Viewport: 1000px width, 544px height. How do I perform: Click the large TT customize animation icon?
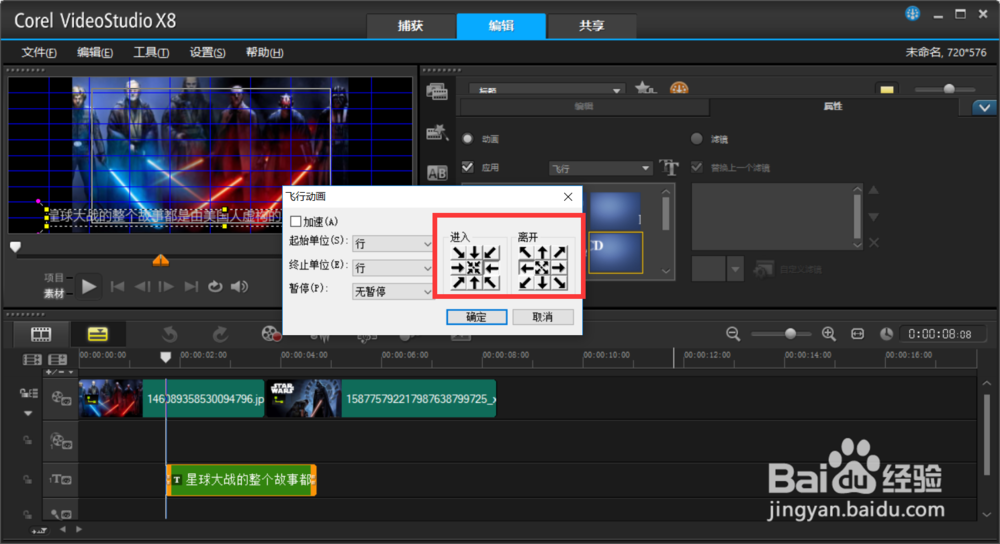(669, 167)
